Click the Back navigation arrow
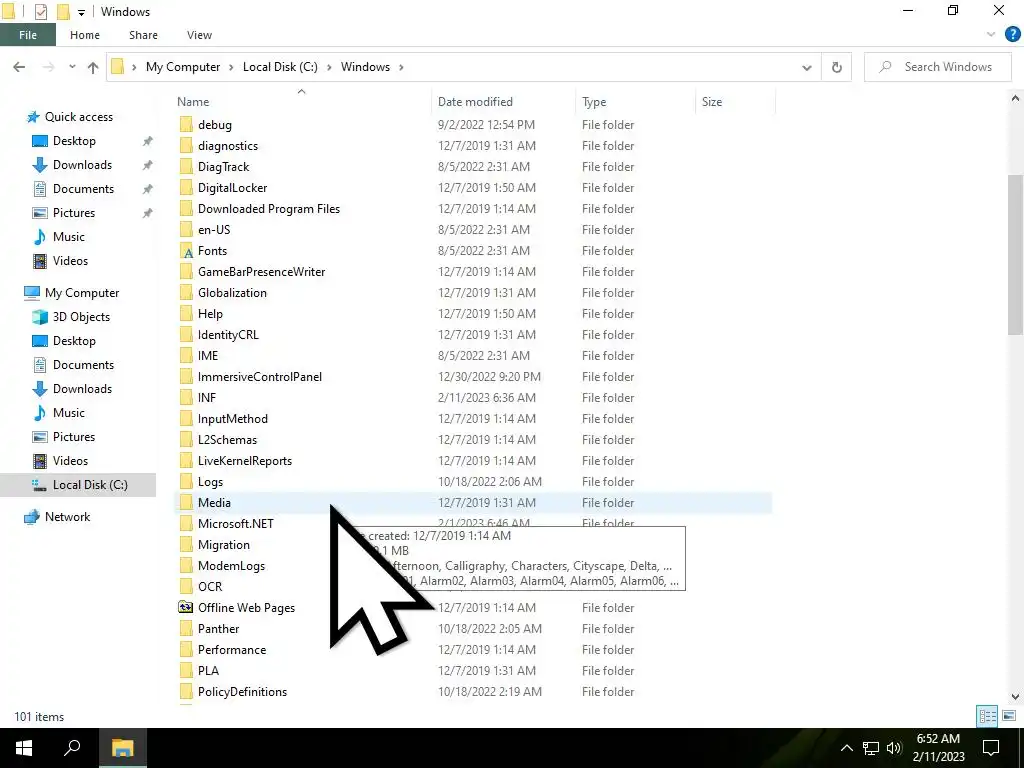This screenshot has height=768, width=1024. coord(19,67)
